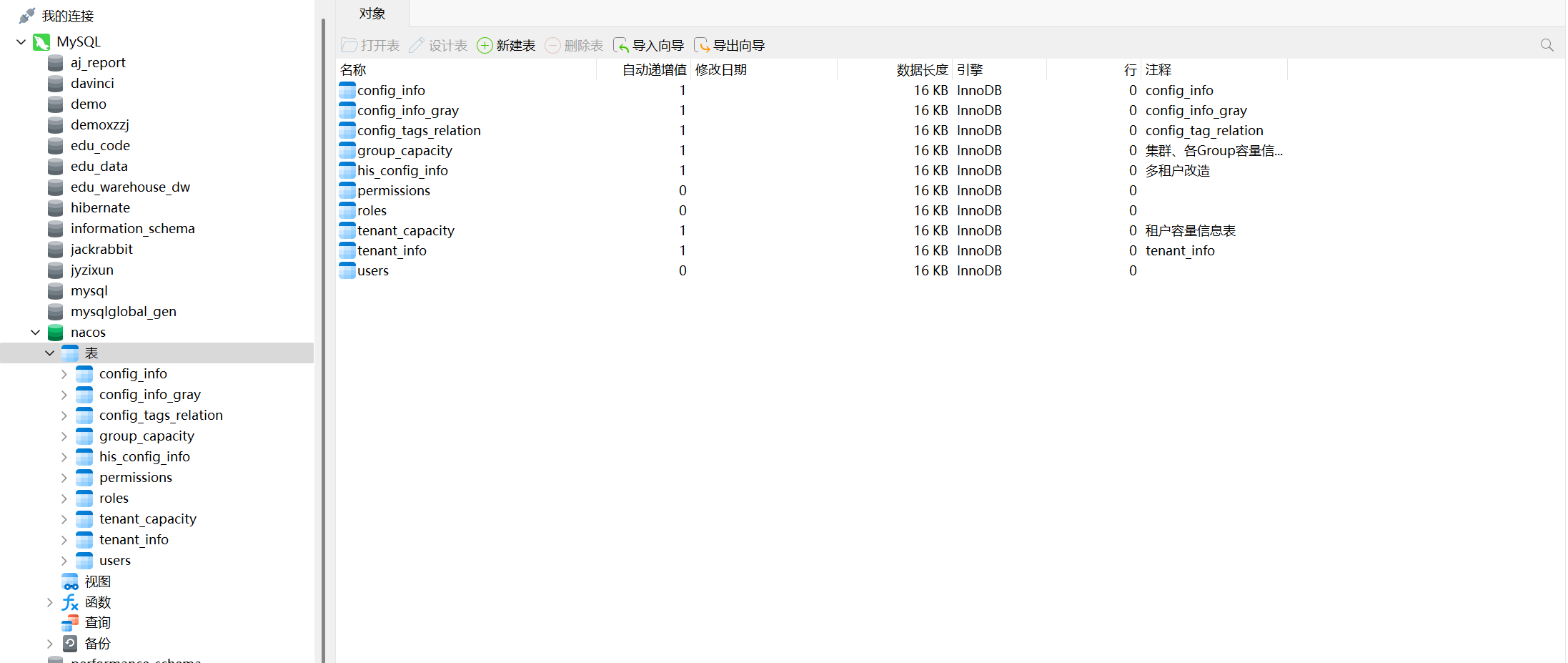The height and width of the screenshot is (663, 1568).
Task: Click the Functions (函数) fx icon
Action: tap(70, 602)
